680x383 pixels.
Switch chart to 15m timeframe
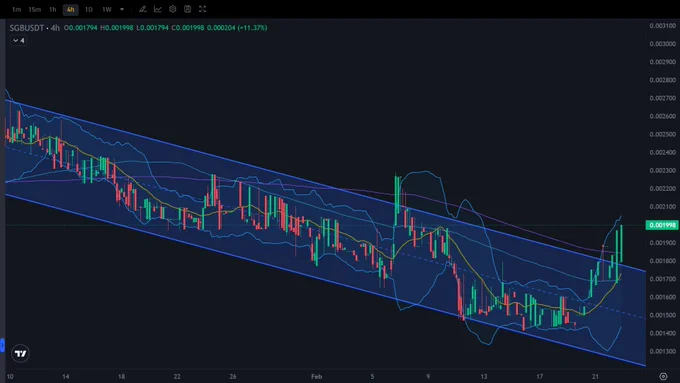[34, 9]
